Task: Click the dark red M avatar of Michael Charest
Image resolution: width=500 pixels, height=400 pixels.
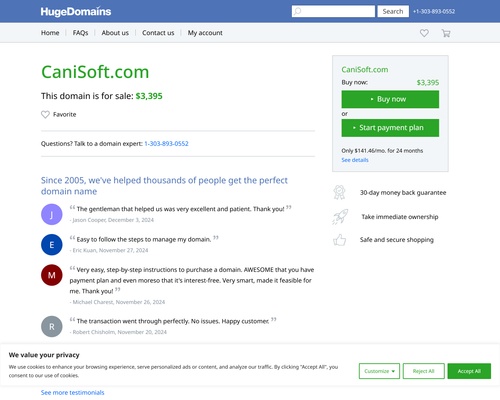Action: tap(52, 275)
